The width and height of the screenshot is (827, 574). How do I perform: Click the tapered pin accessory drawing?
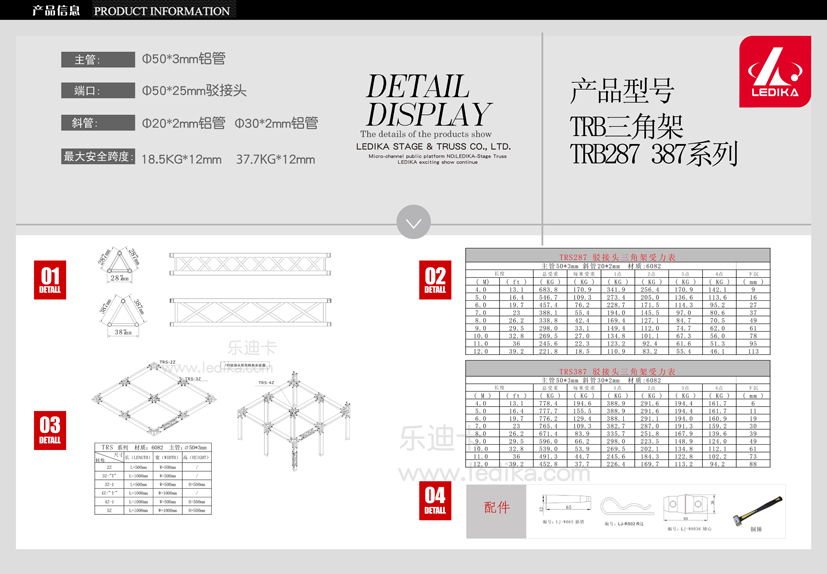(x=564, y=503)
